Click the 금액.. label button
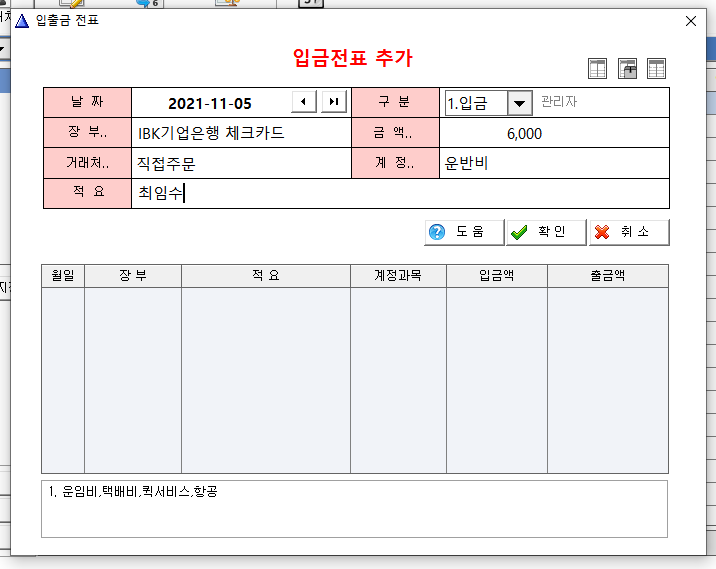Image resolution: width=716 pixels, height=569 pixels. [395, 132]
